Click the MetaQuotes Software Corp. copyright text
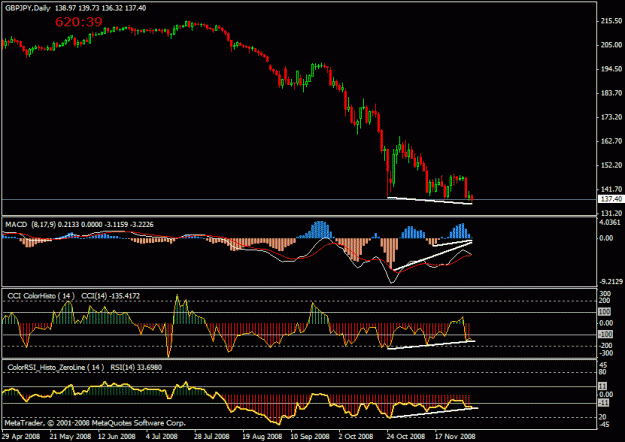 pos(95,423)
